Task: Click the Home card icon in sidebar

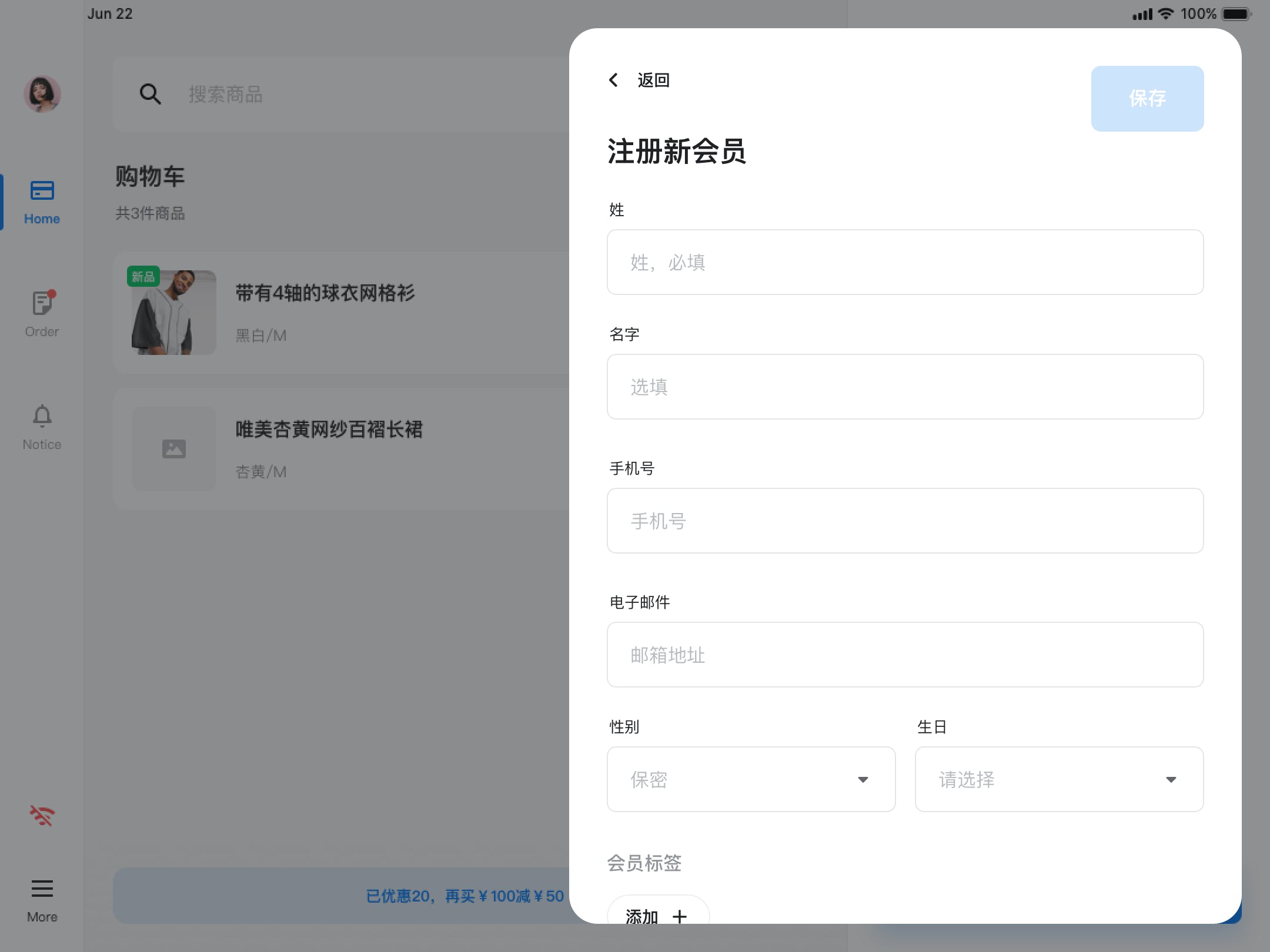Action: pyautogui.click(x=42, y=190)
